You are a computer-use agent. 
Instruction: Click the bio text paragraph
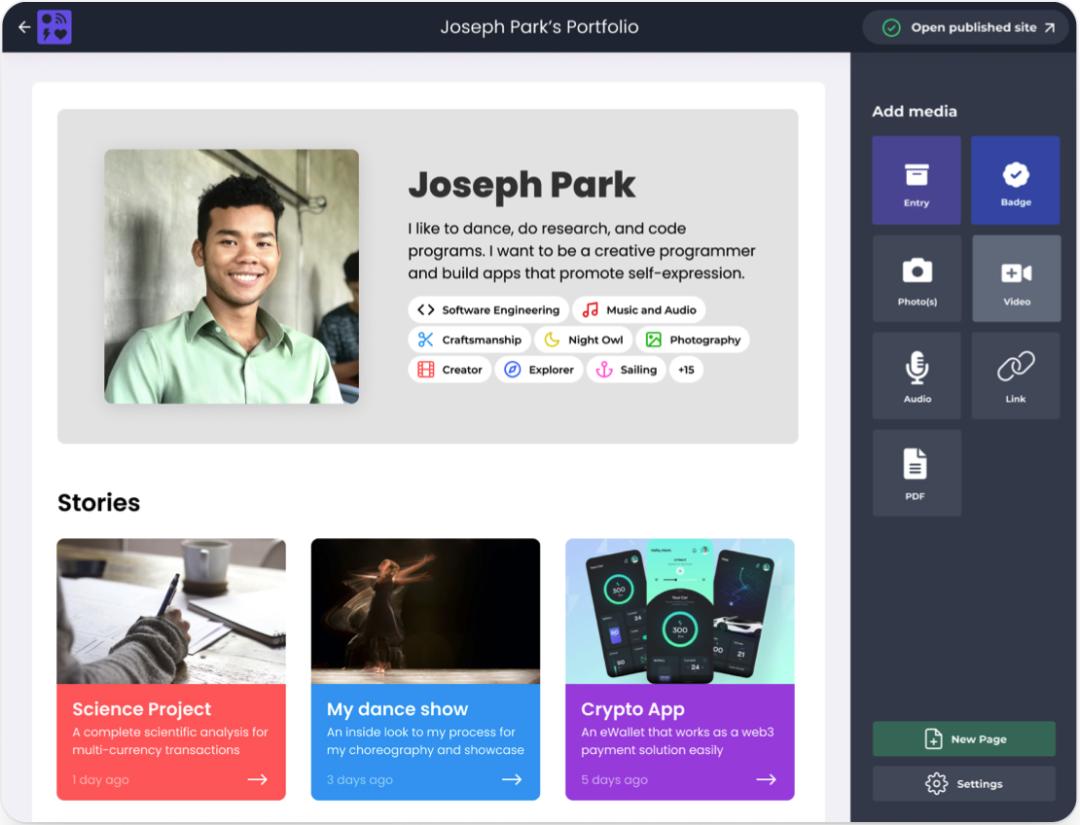(581, 251)
